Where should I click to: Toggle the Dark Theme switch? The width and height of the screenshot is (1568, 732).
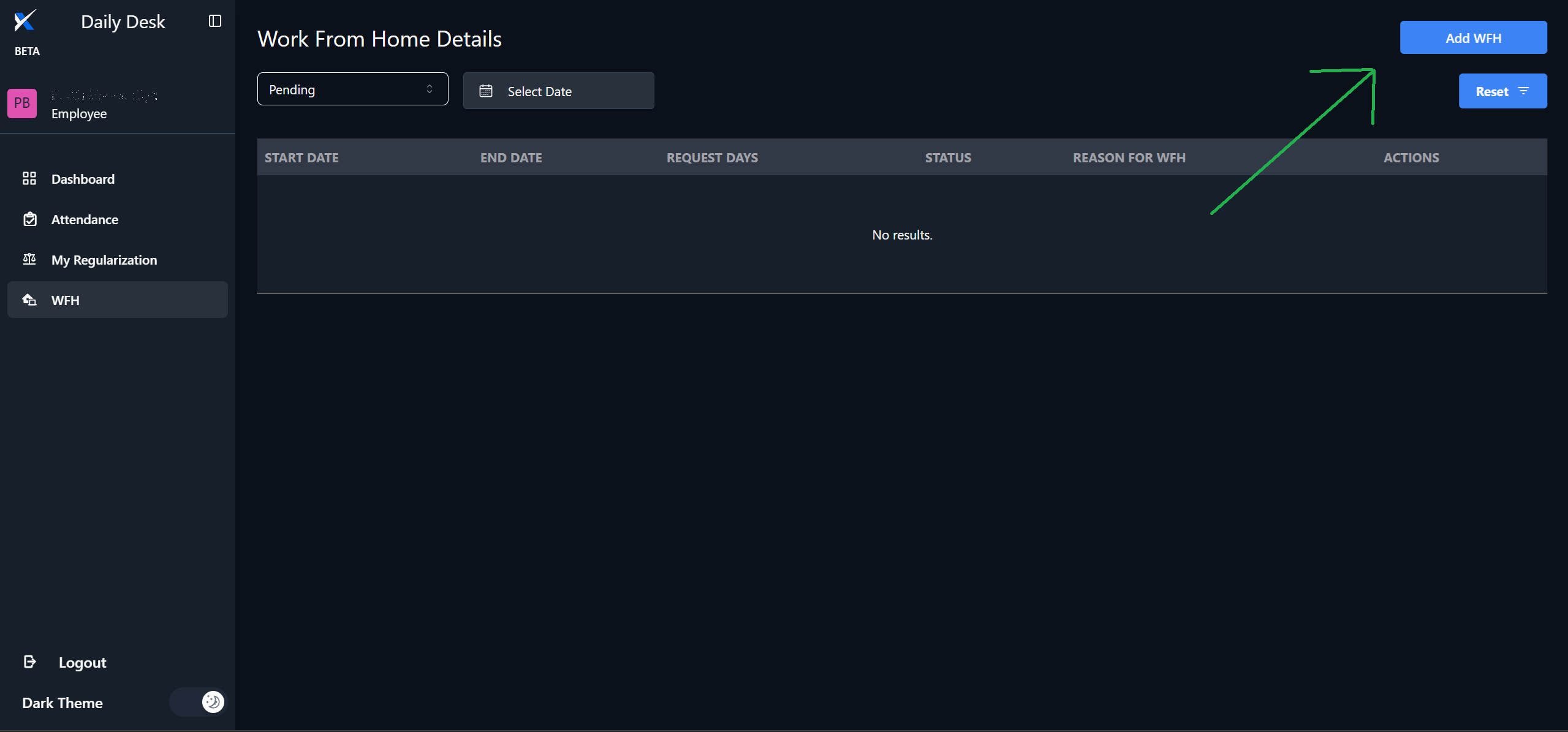[198, 702]
